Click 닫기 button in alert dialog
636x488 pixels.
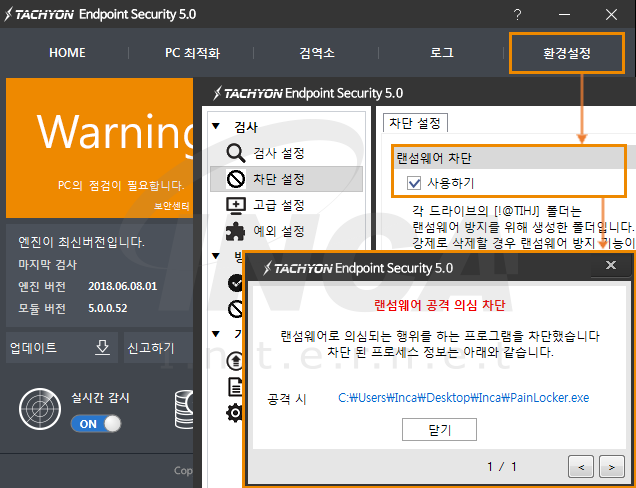(439, 429)
